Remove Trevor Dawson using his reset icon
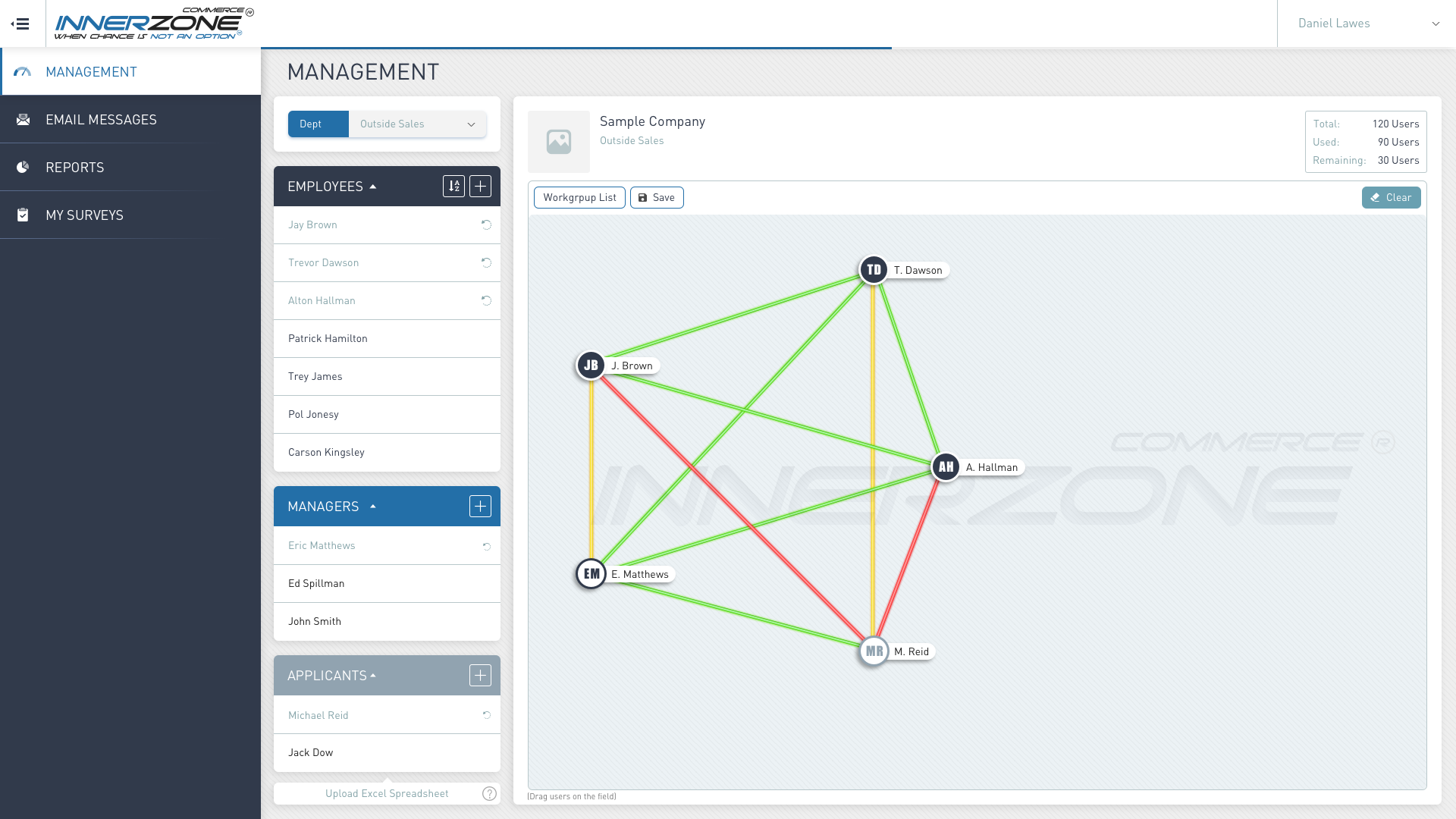Screen dimensions: 1456x819 coord(486,263)
